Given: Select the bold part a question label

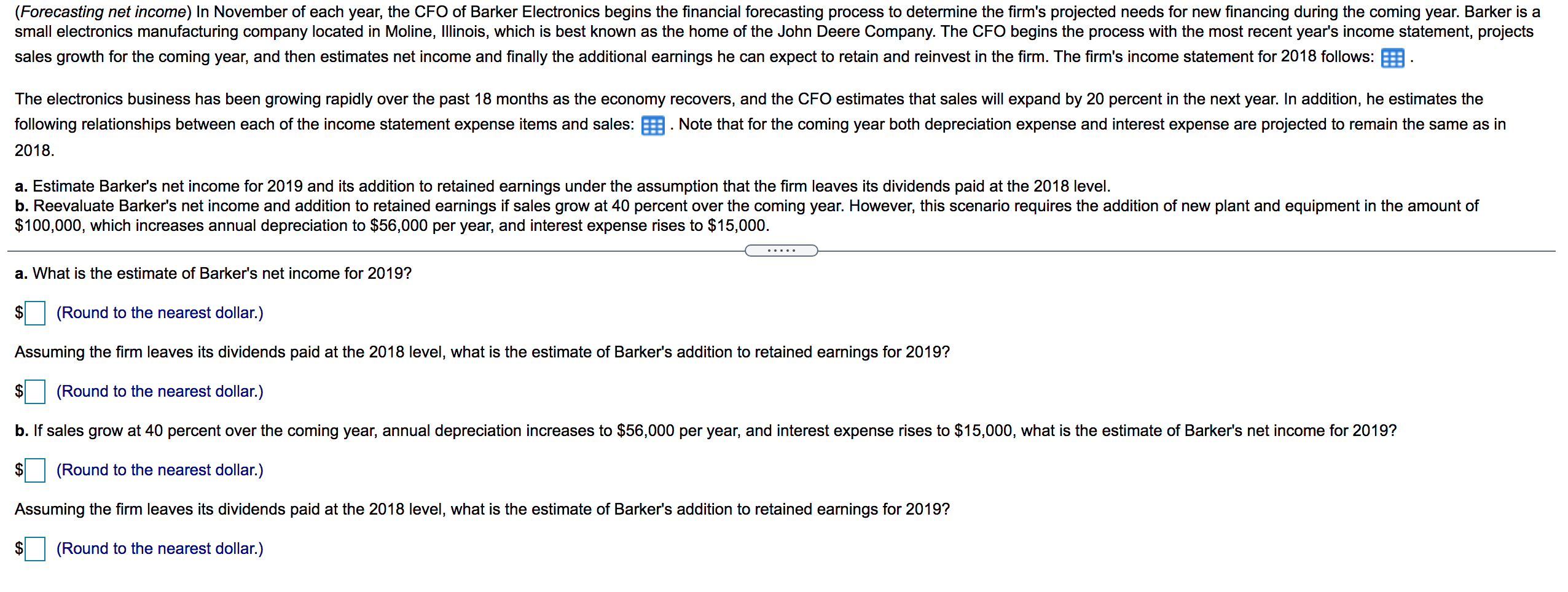Looking at the screenshot, I should point(23,273).
